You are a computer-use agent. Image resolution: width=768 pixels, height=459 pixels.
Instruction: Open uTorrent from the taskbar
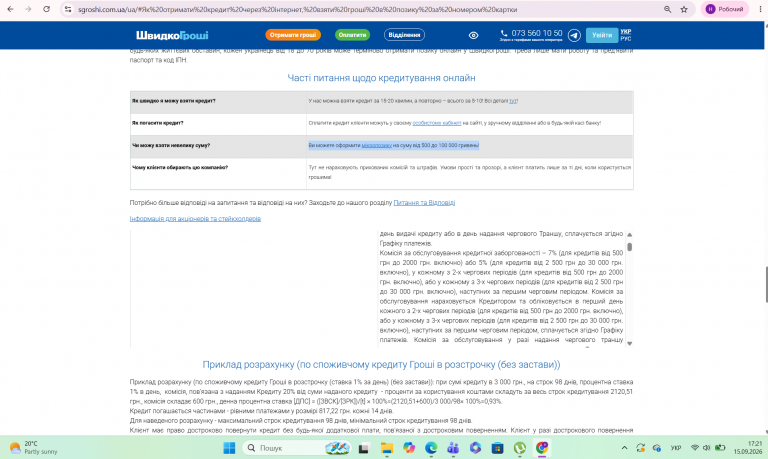(x=520, y=448)
